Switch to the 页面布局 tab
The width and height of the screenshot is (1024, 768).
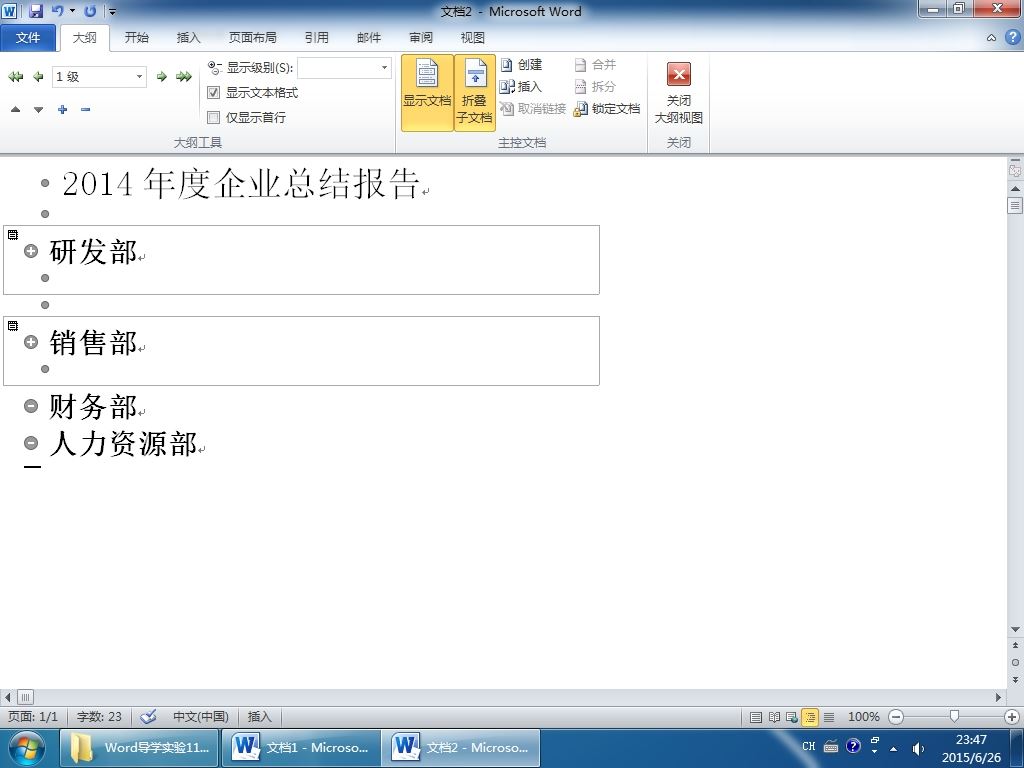coord(252,38)
